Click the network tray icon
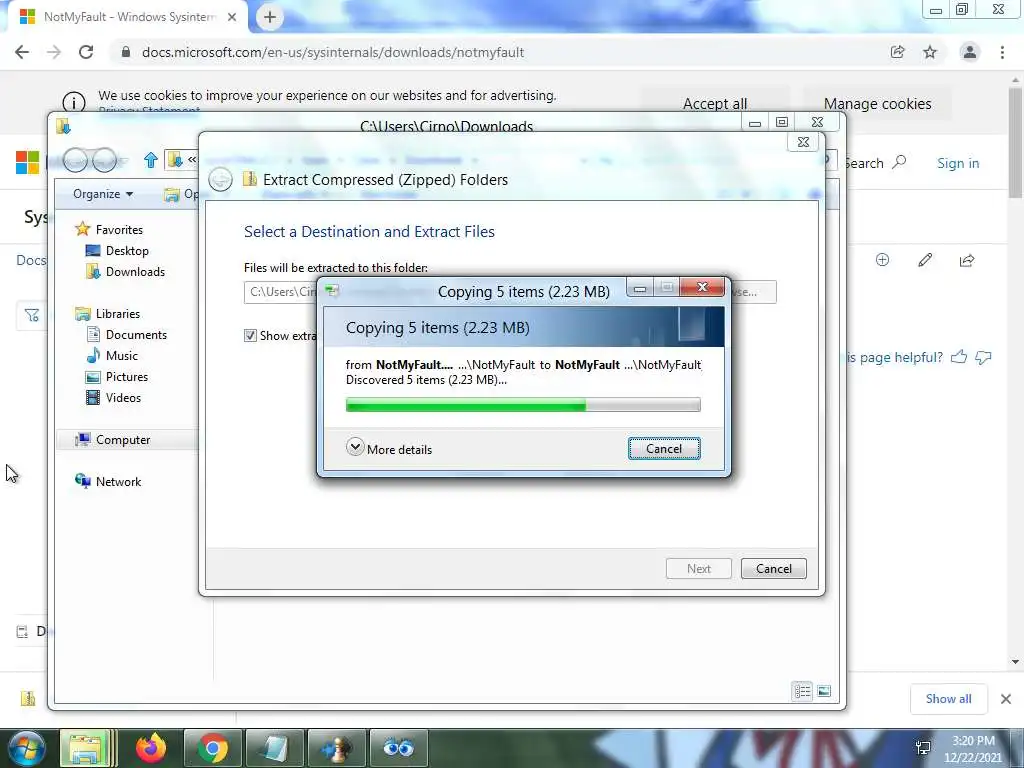1024x768 pixels. 923,748
